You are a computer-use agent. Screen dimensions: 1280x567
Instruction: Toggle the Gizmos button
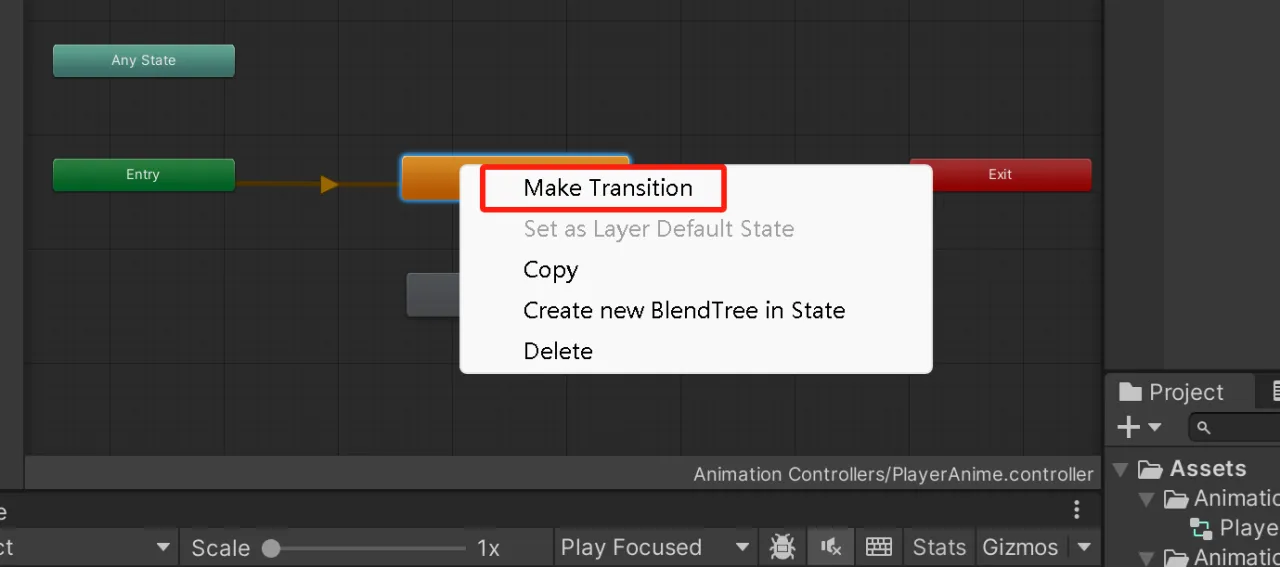[x=1020, y=547]
